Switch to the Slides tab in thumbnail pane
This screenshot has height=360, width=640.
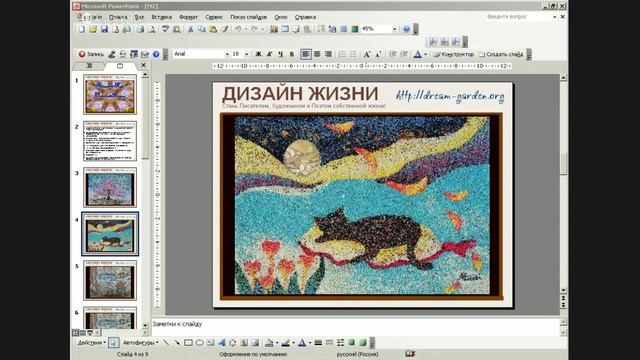coord(120,65)
